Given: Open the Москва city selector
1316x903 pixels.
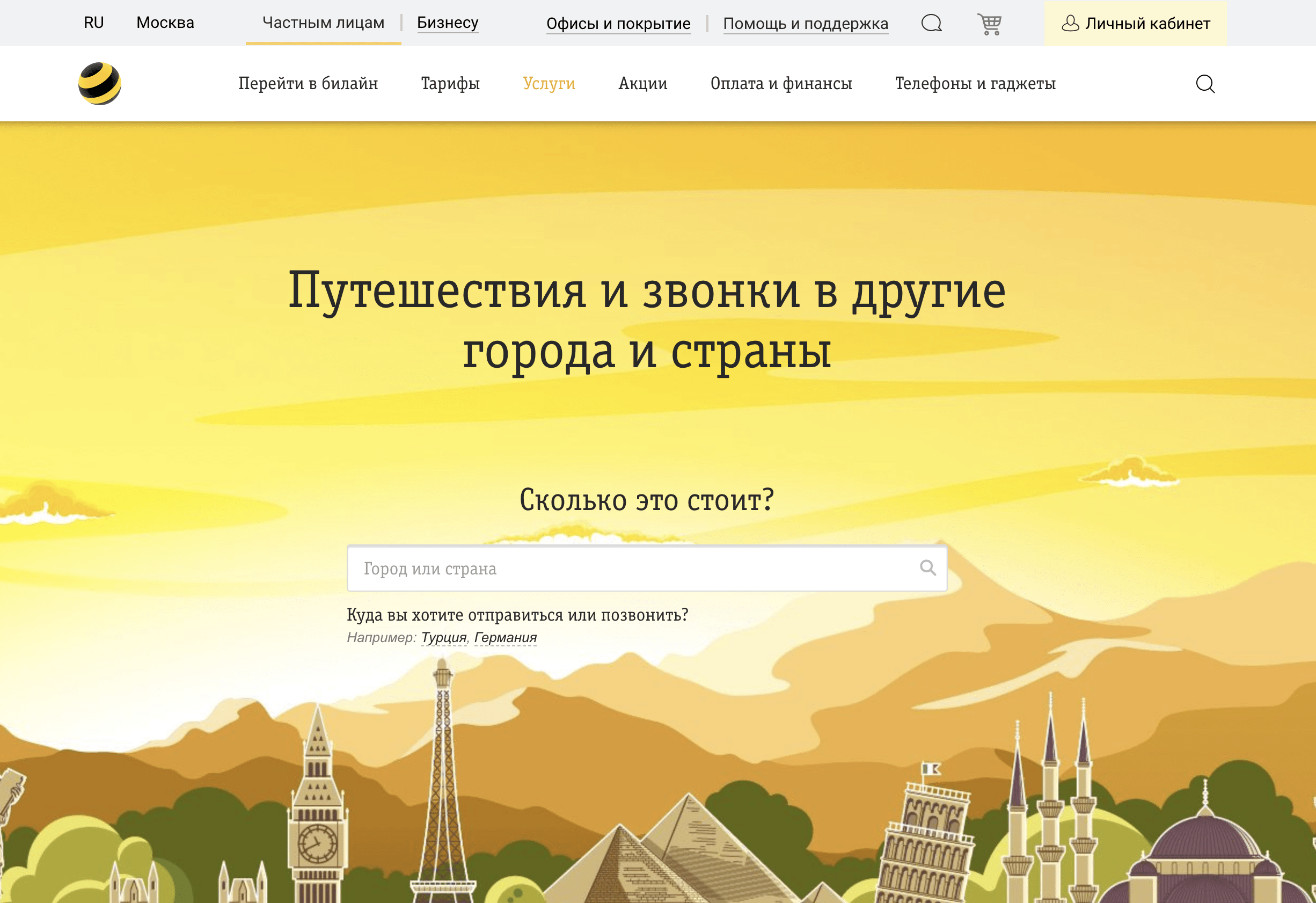Looking at the screenshot, I should coord(164,23).
